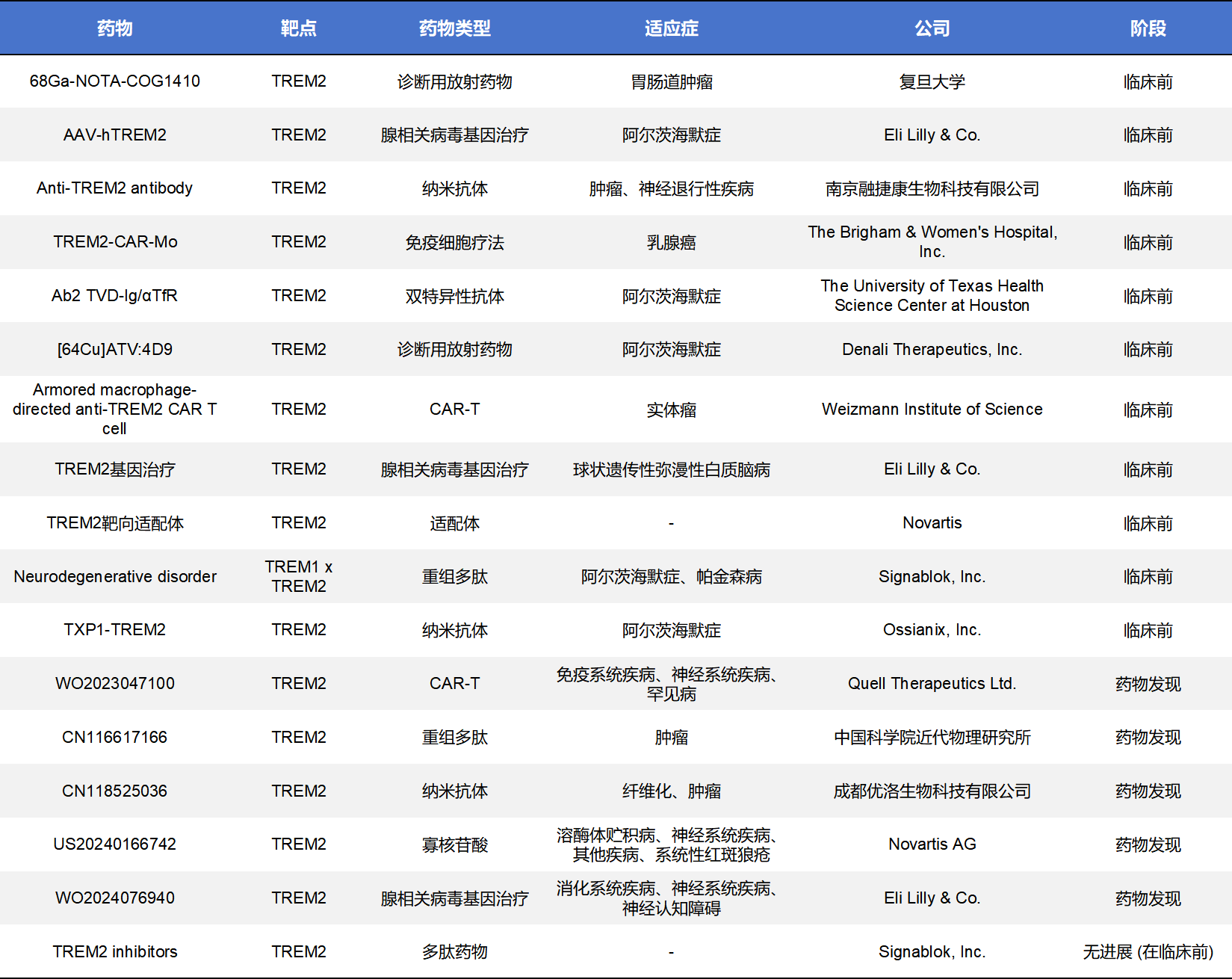Click the TREM2-CAR-Mo drug entry
This screenshot has height=979, width=1232.
tap(114, 242)
